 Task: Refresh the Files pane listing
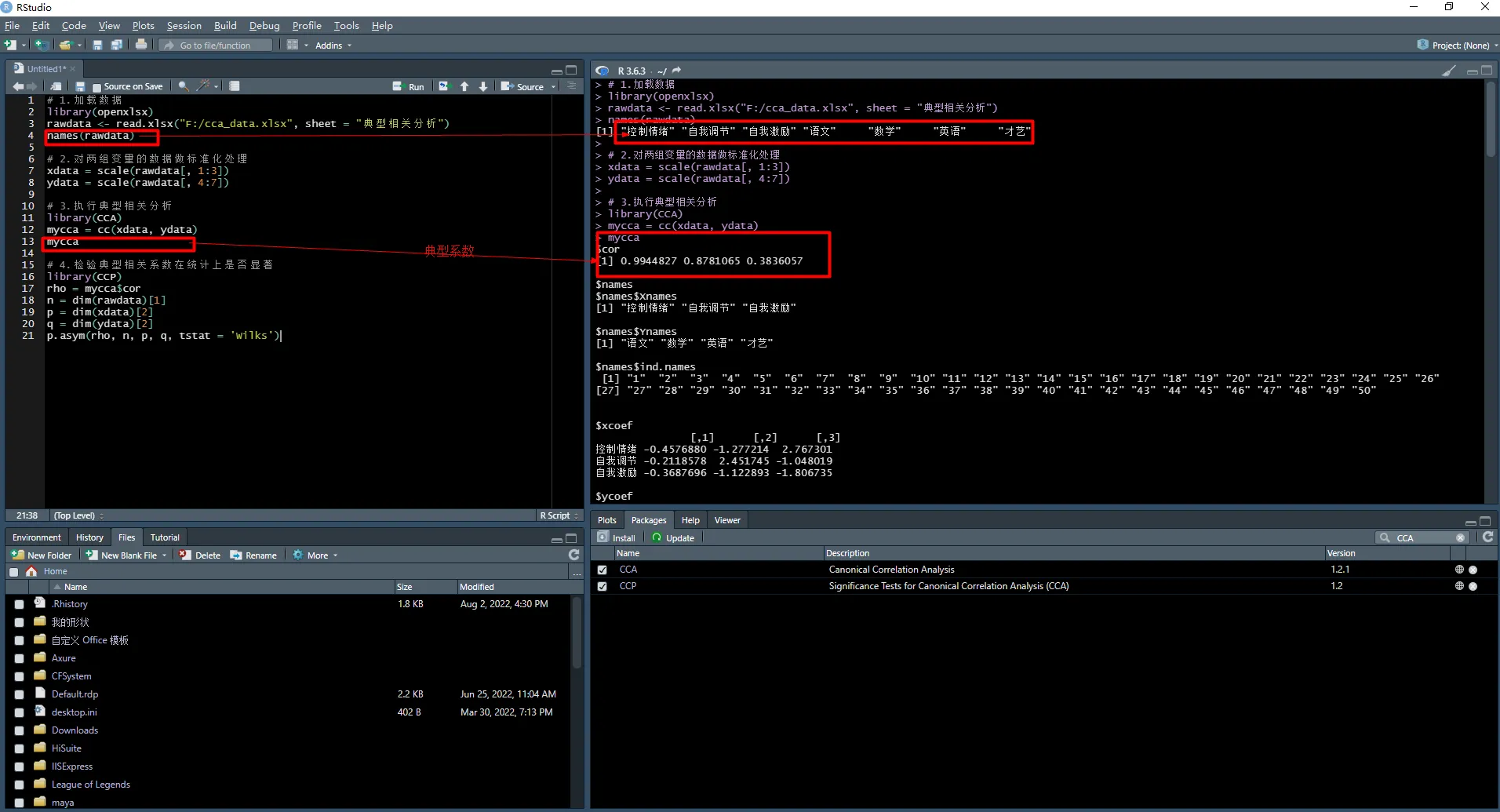(x=574, y=555)
